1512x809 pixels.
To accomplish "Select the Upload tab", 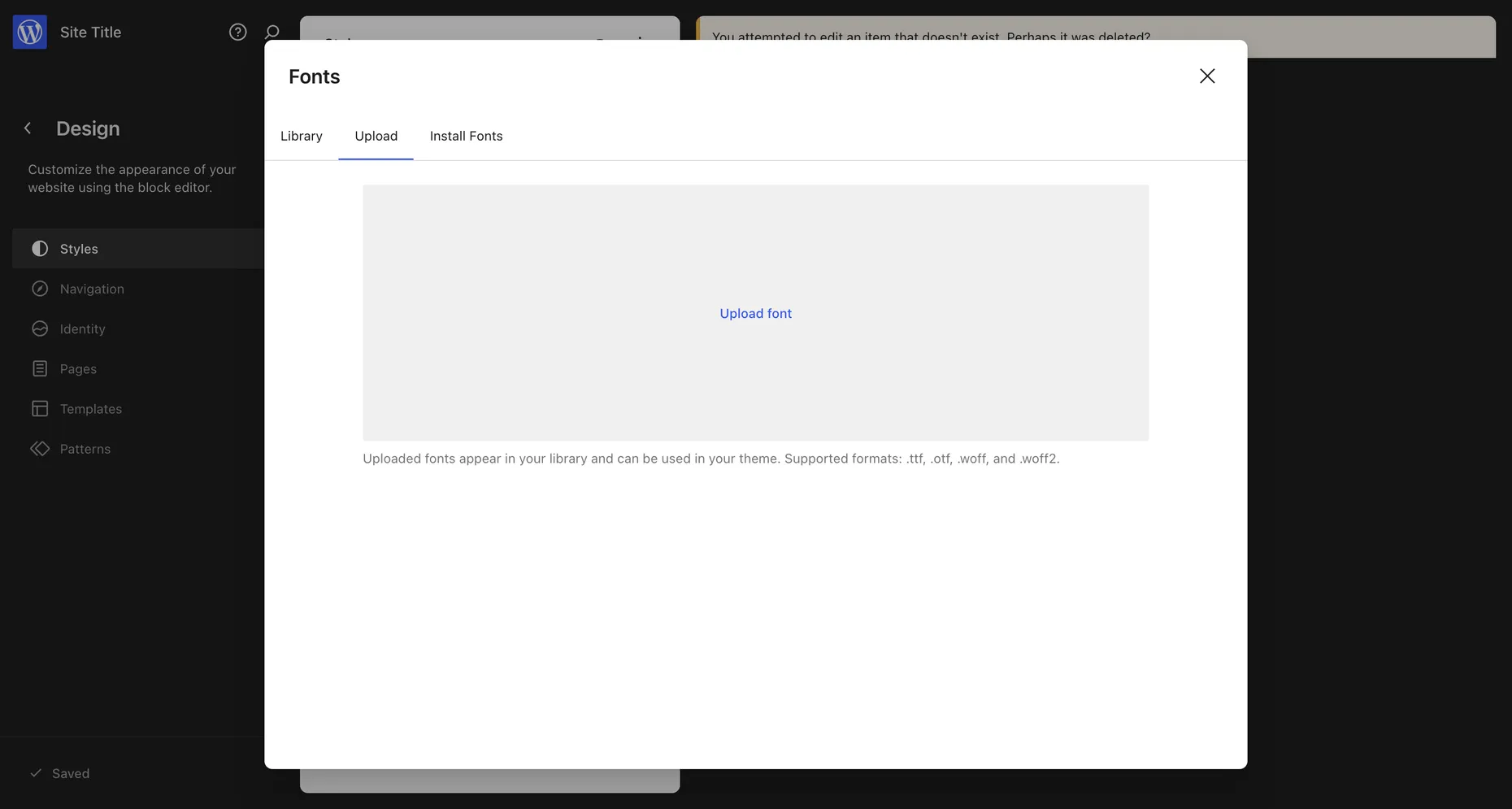I will (376, 136).
